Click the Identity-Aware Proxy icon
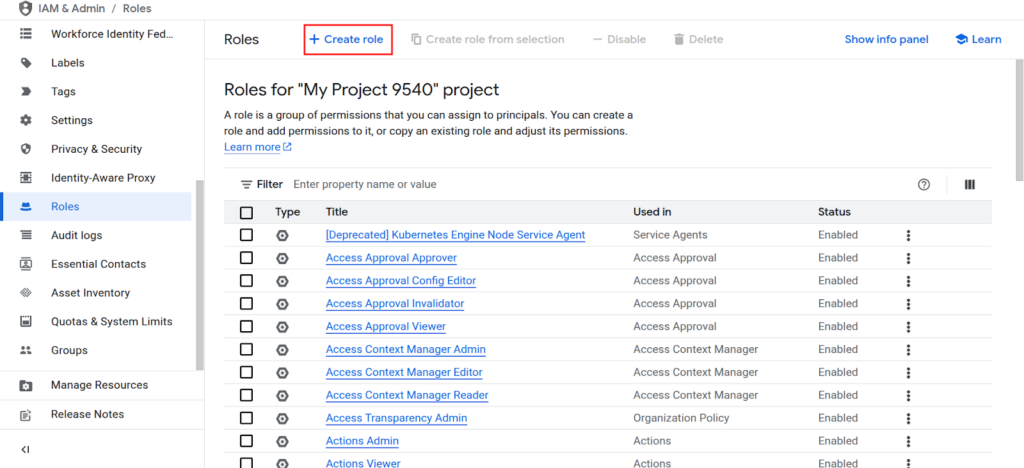The image size is (1024, 468). (25, 178)
